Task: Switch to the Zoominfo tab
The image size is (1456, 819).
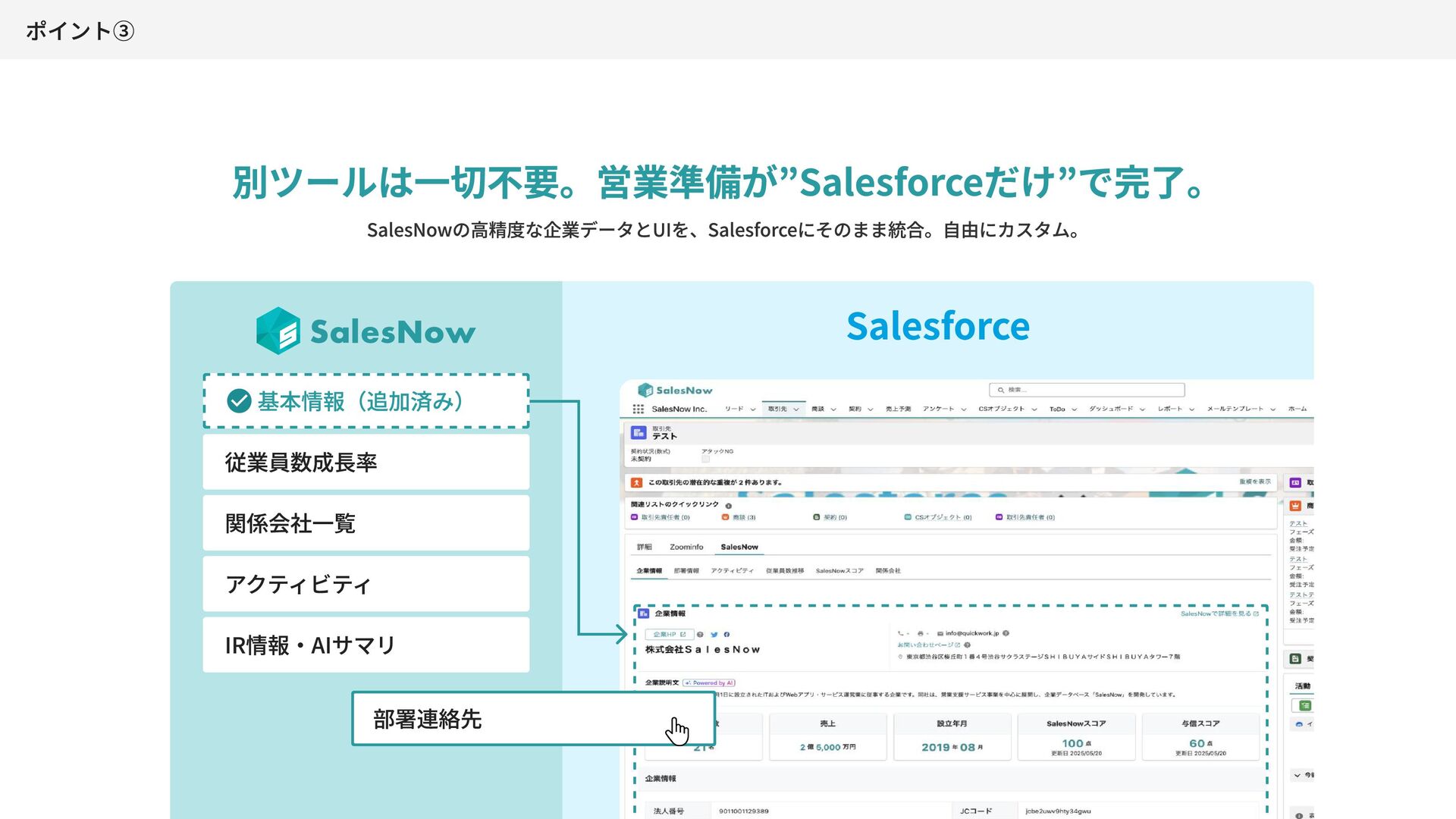Action: click(686, 547)
